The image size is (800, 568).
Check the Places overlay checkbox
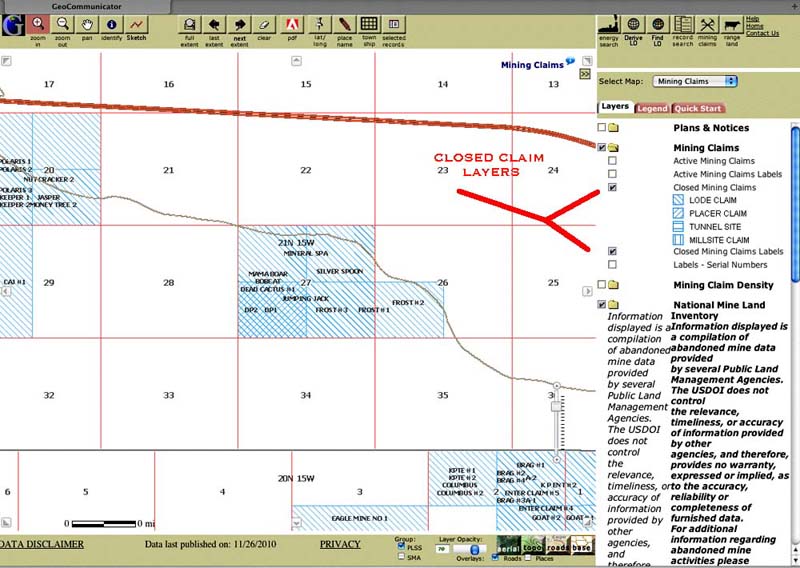click(528, 558)
